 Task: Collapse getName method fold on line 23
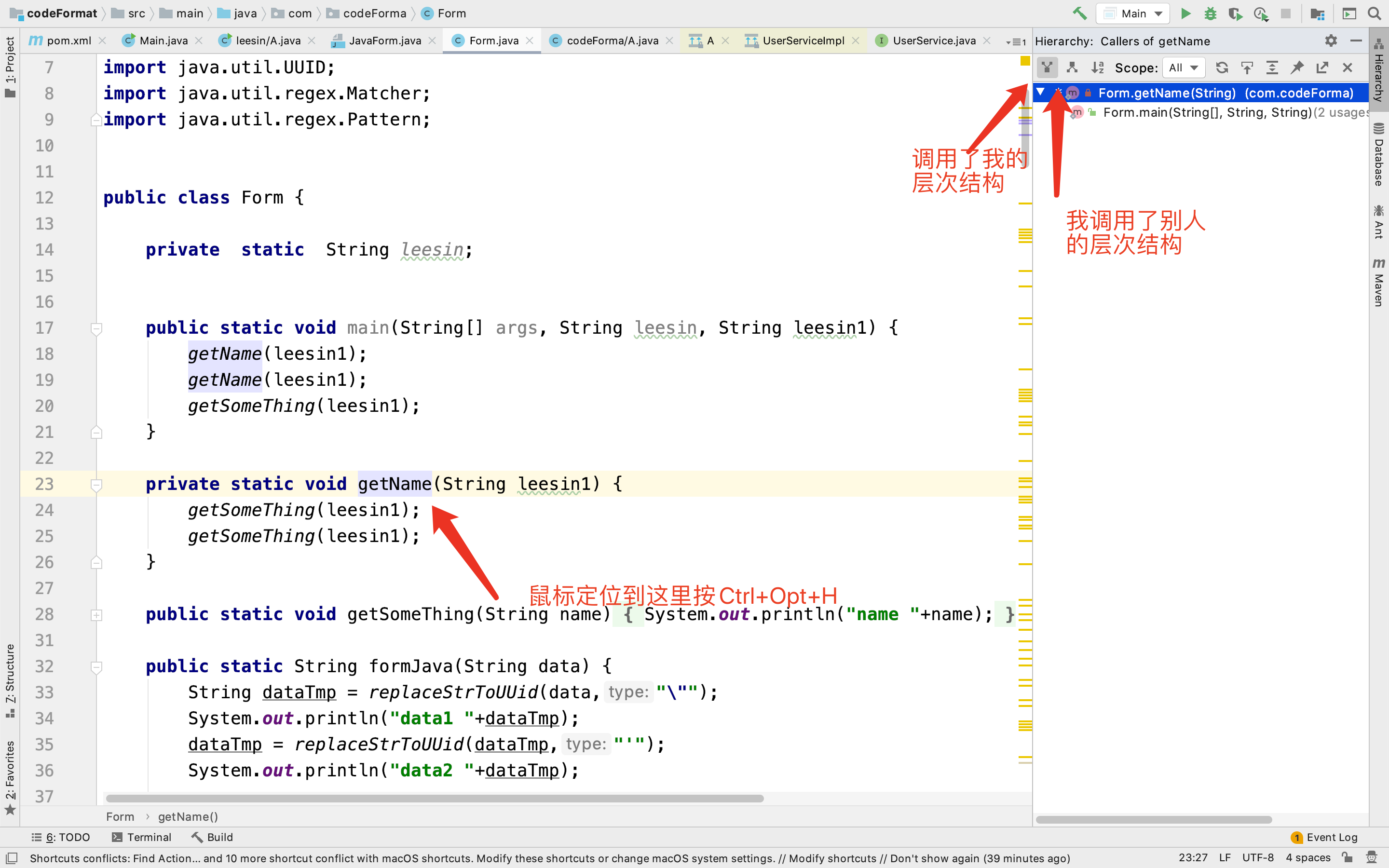click(96, 485)
